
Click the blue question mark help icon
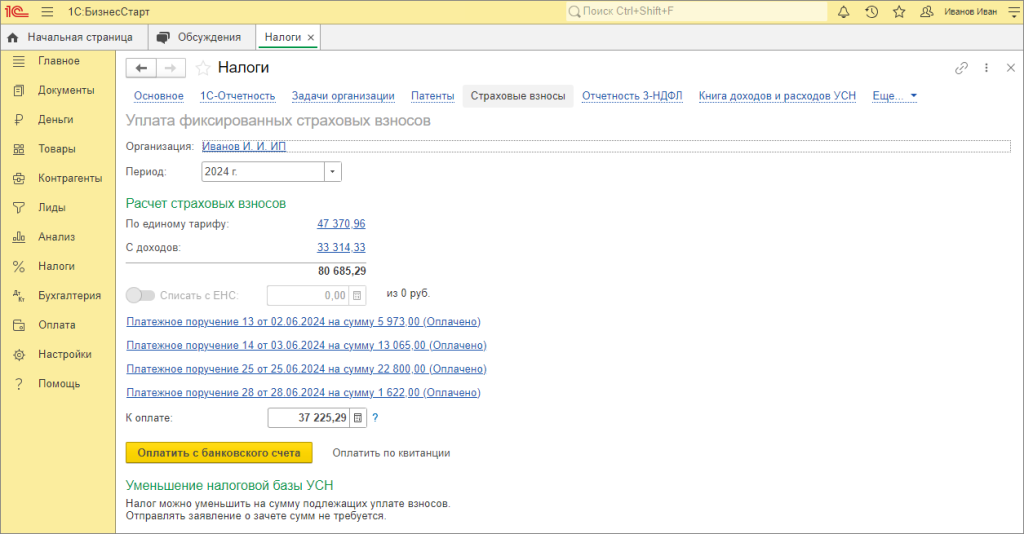pyautogui.click(x=375, y=418)
